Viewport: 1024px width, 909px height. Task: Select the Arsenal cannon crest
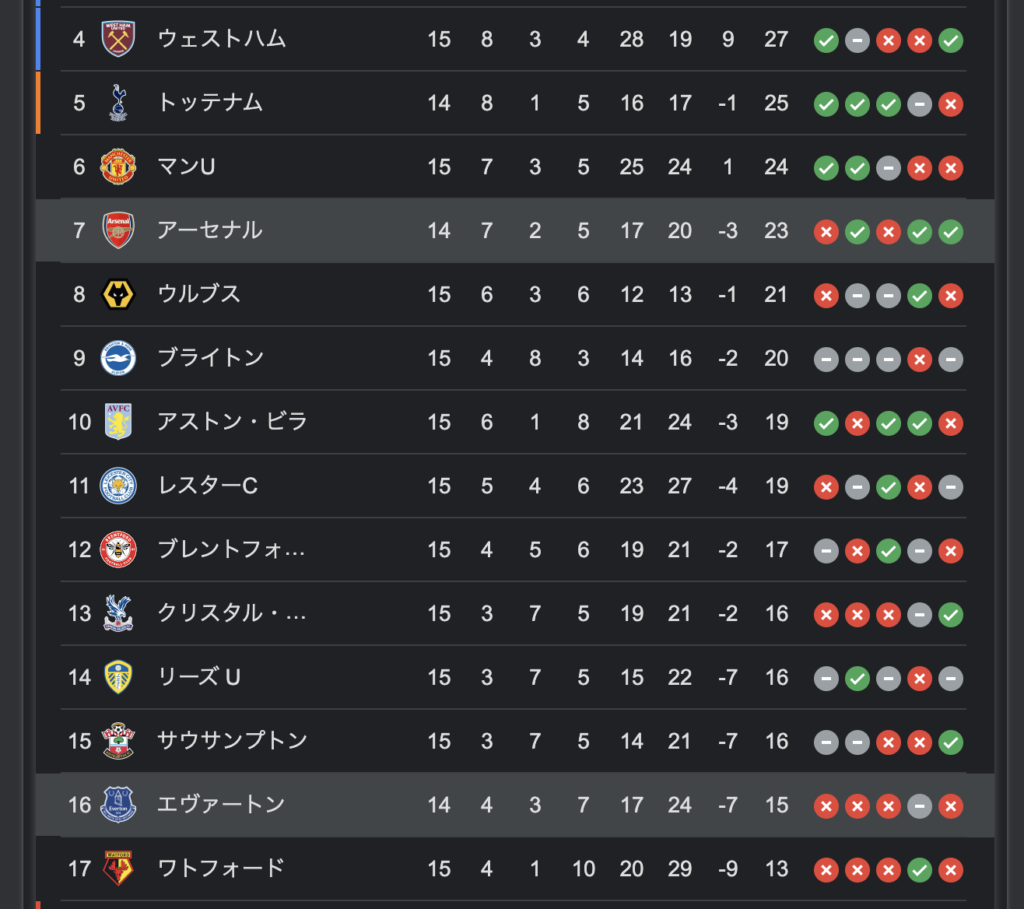pyautogui.click(x=118, y=230)
